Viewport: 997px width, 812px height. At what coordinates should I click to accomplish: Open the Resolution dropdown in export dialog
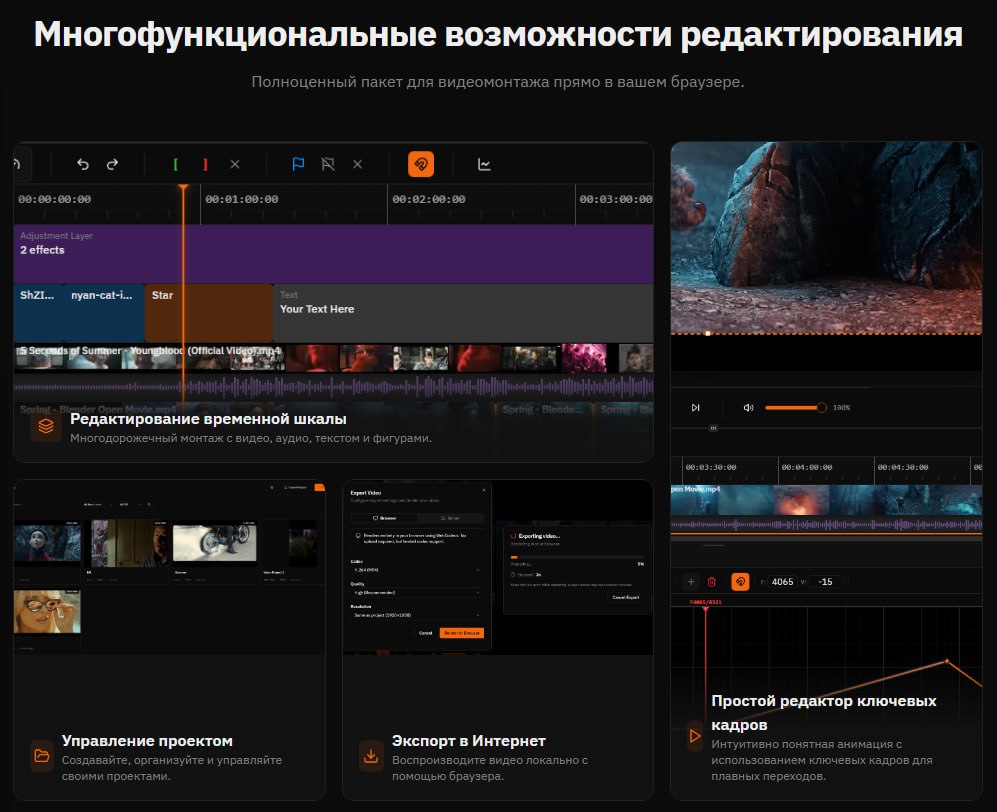(x=416, y=615)
